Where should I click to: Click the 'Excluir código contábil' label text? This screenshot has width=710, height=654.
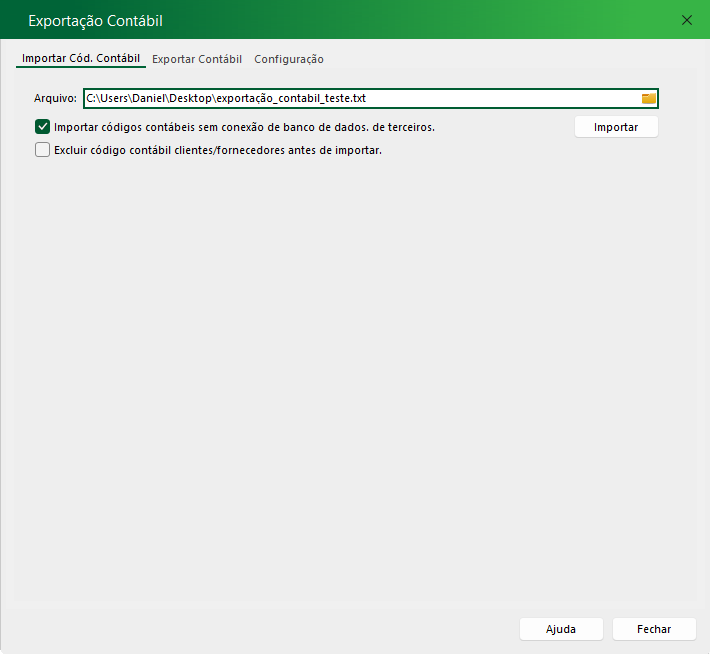120,150
